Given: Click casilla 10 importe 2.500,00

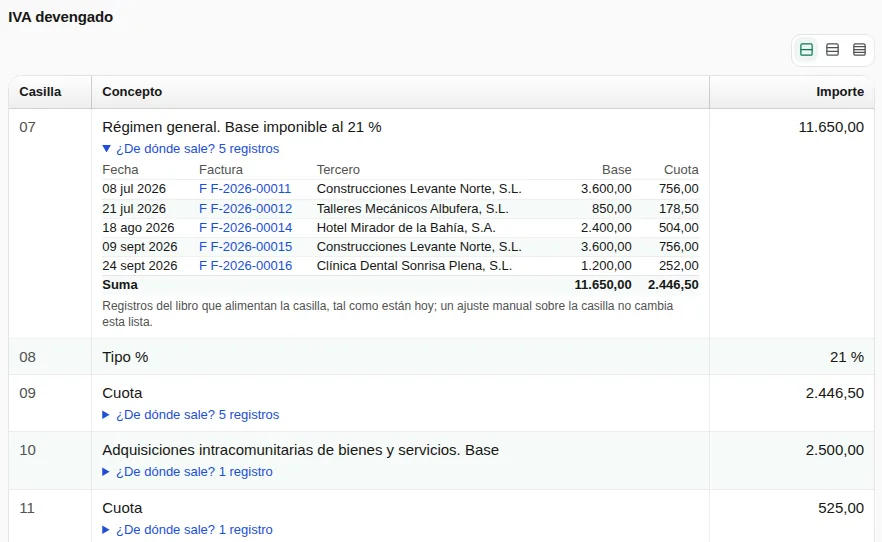Looking at the screenshot, I should [x=835, y=450].
